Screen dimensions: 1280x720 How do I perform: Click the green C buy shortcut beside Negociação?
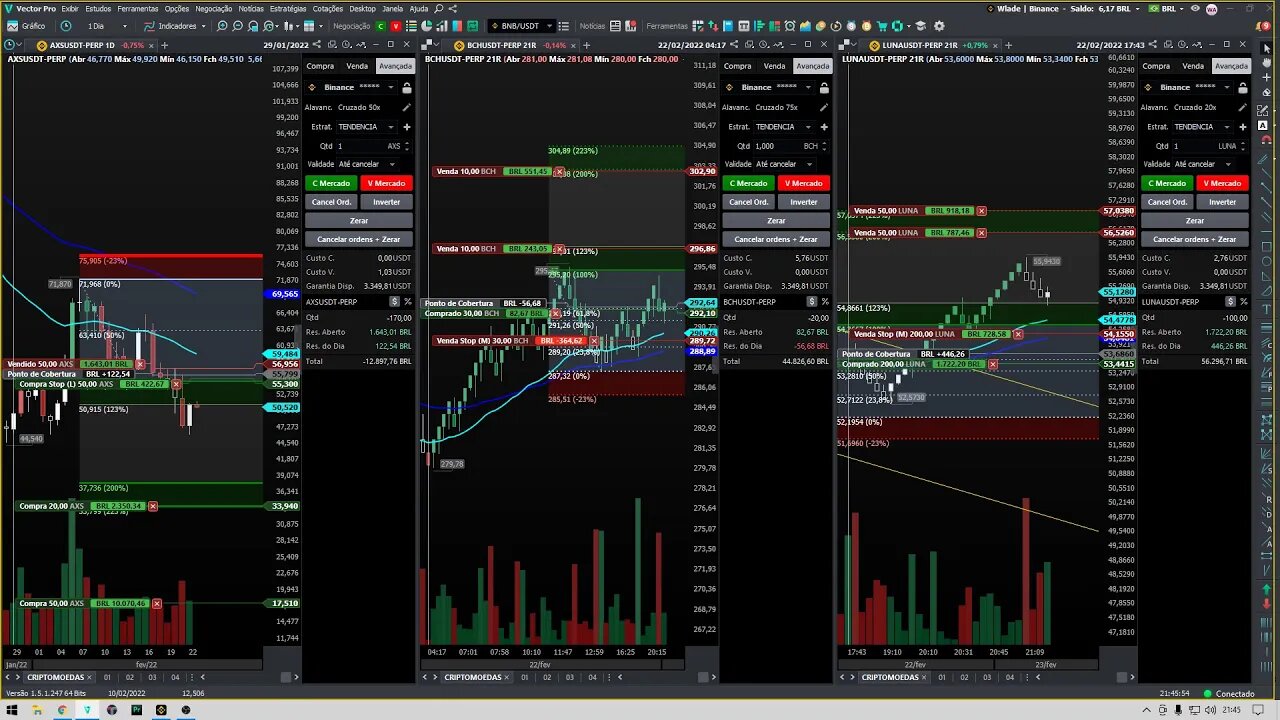[380, 26]
